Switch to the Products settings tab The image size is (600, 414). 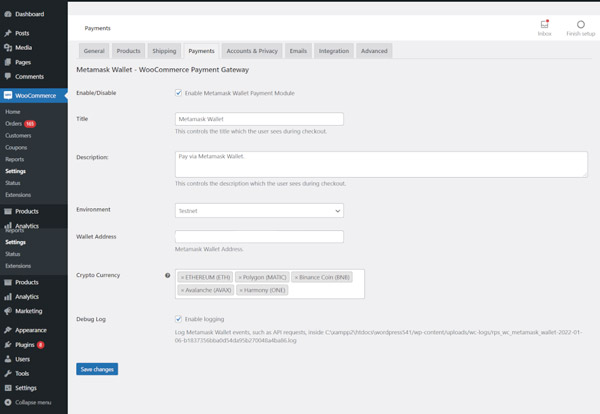[129, 51]
